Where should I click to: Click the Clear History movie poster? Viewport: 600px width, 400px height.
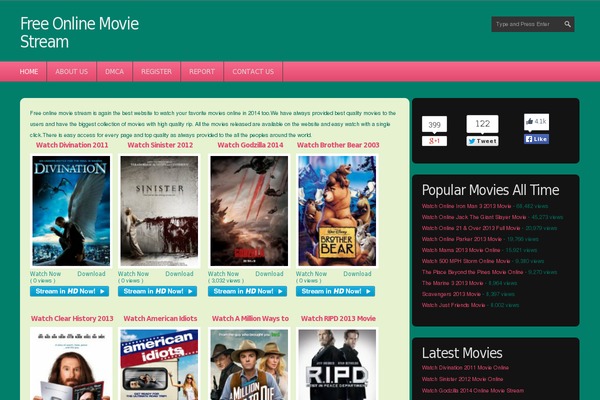tap(71, 364)
